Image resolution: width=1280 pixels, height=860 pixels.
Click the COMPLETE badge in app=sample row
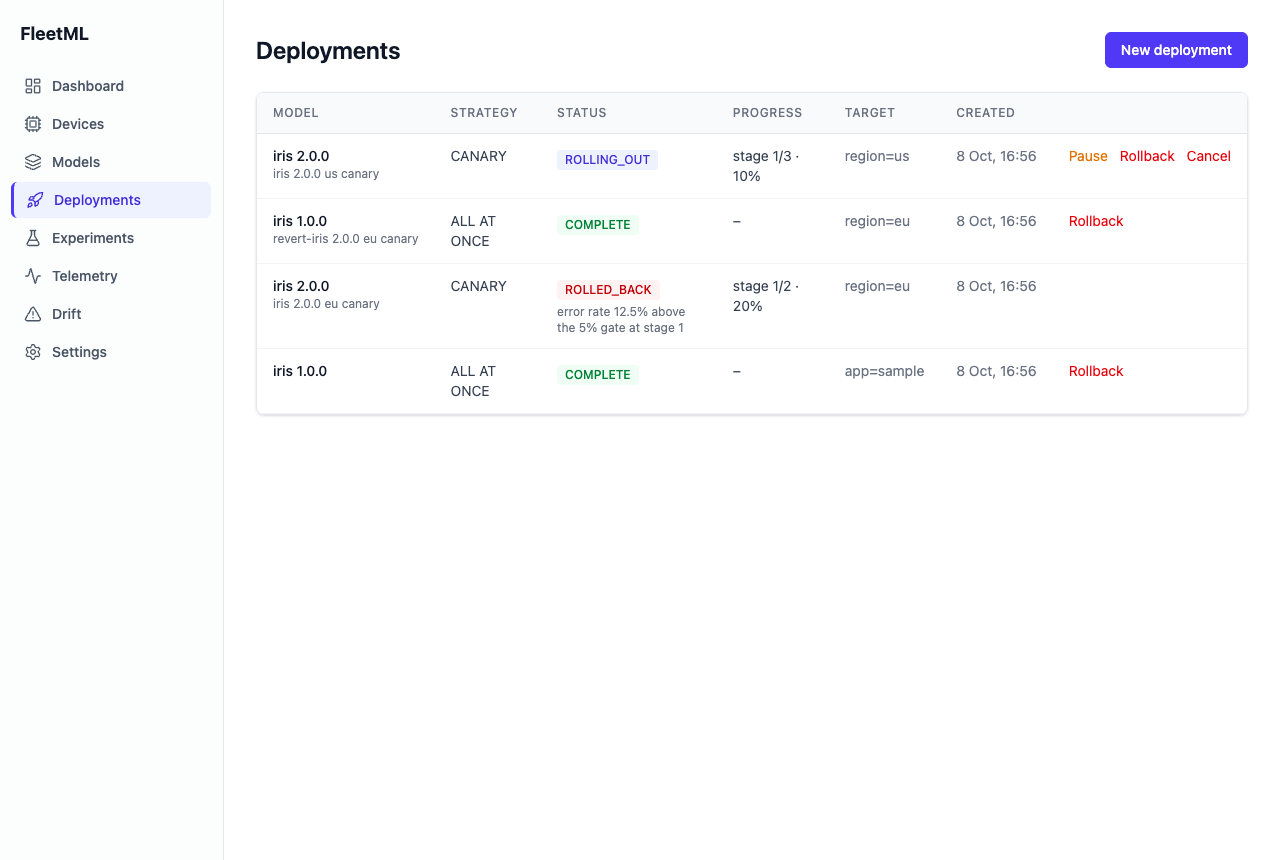[598, 375]
